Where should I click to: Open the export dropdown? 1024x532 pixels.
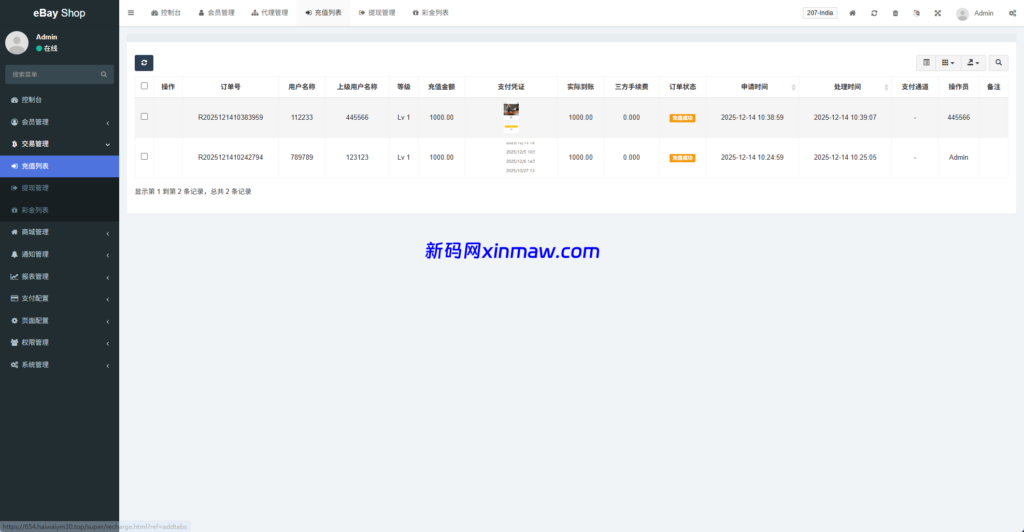pos(973,63)
